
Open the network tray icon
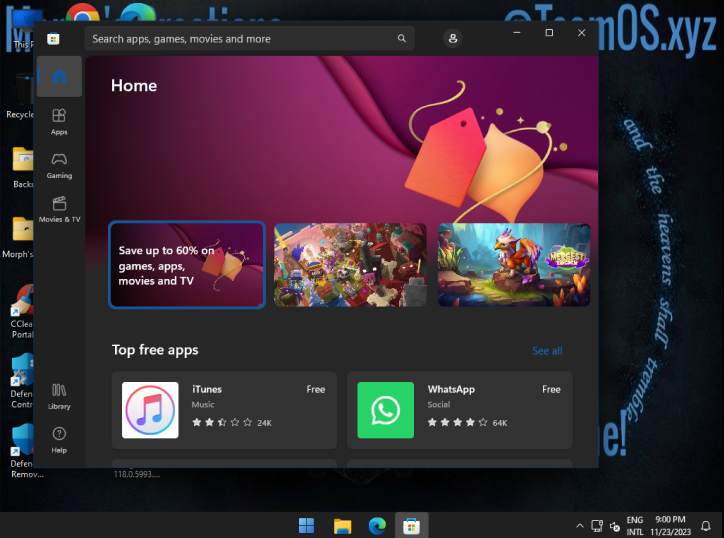pyautogui.click(x=597, y=526)
